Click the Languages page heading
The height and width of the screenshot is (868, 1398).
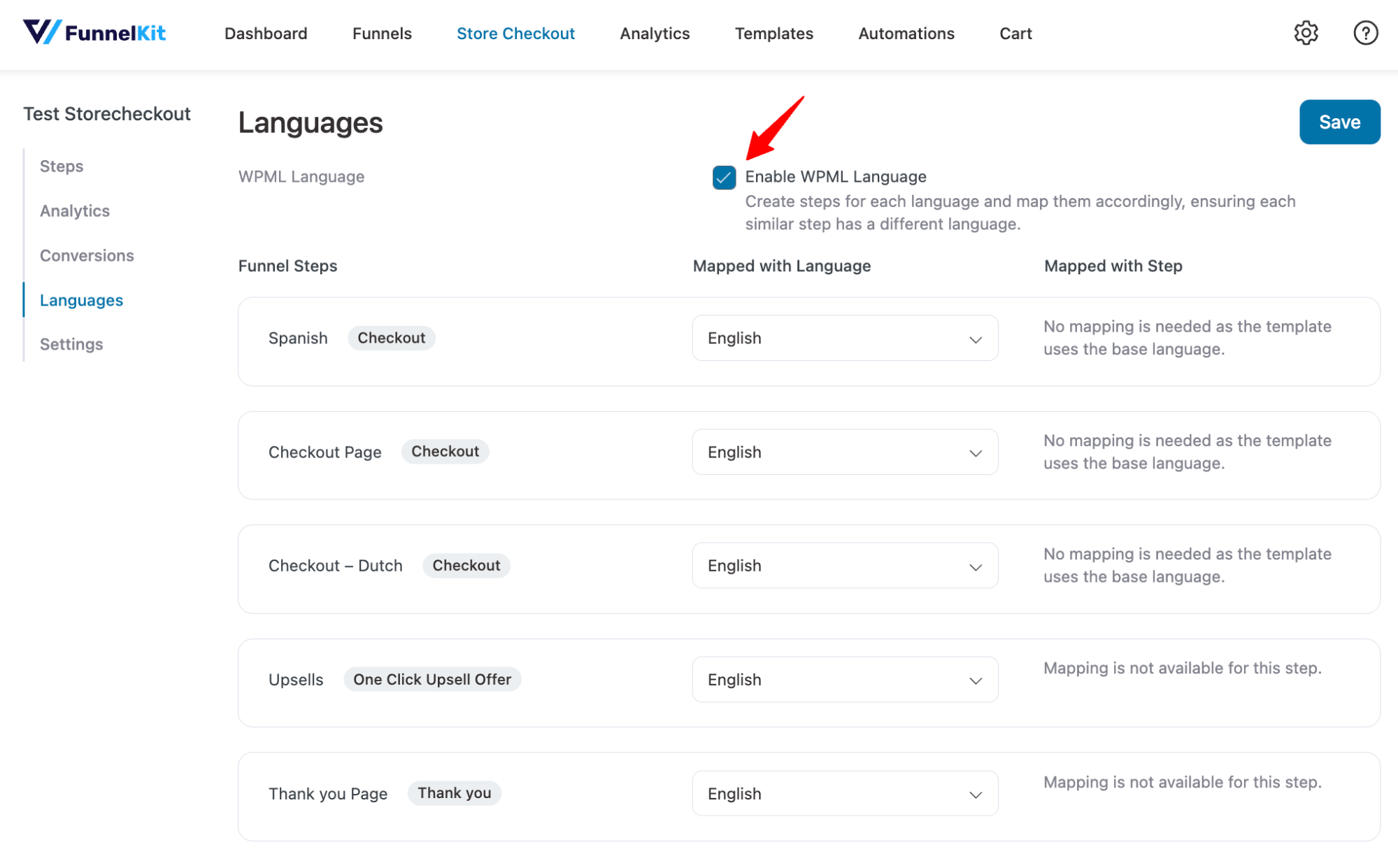click(x=311, y=122)
